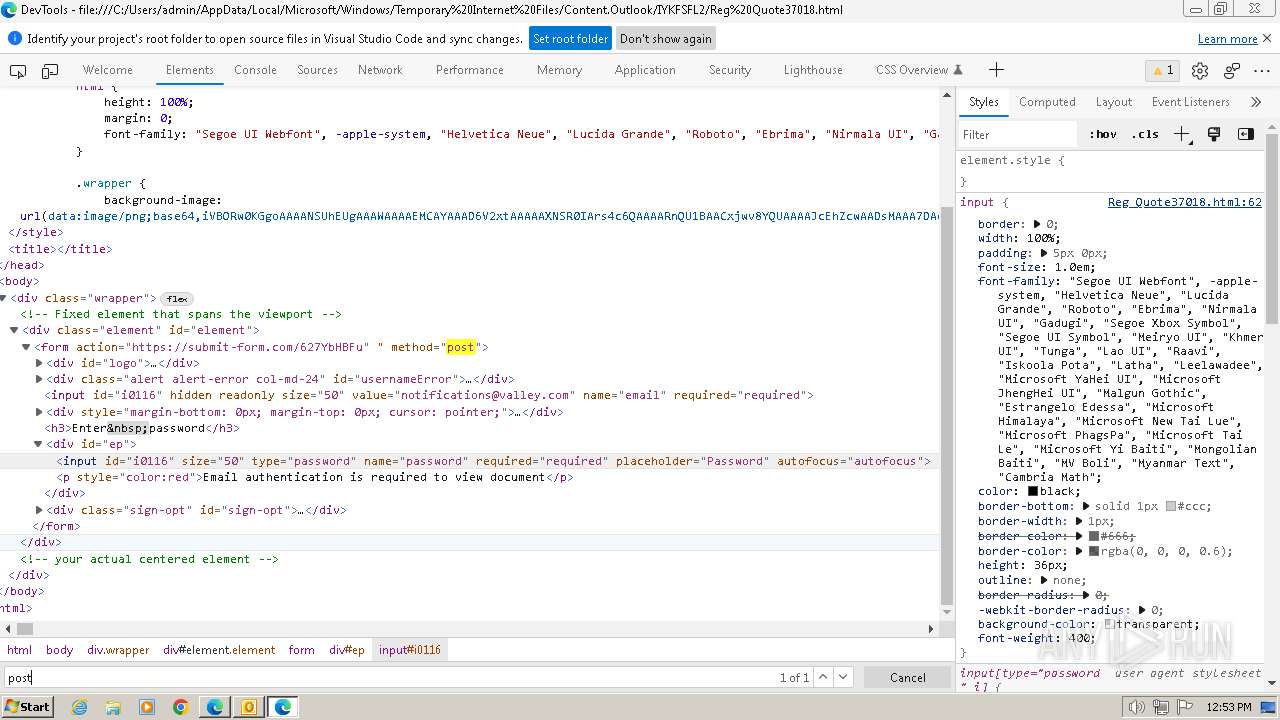Click the flex badge on the wrapper div
The width and height of the screenshot is (1280, 720).
tap(177, 299)
